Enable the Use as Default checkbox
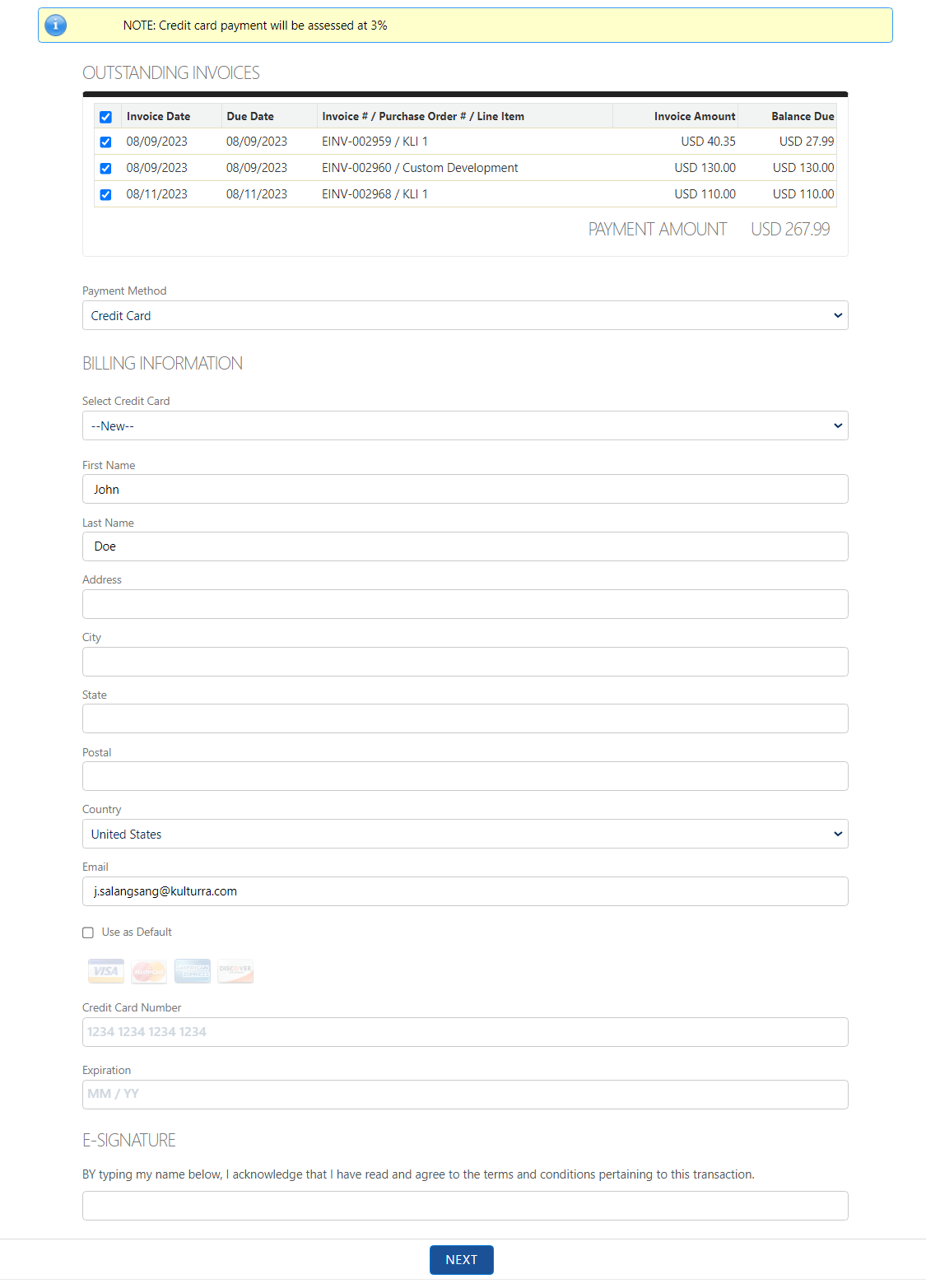Image resolution: width=926 pixels, height=1288 pixels. coord(88,932)
